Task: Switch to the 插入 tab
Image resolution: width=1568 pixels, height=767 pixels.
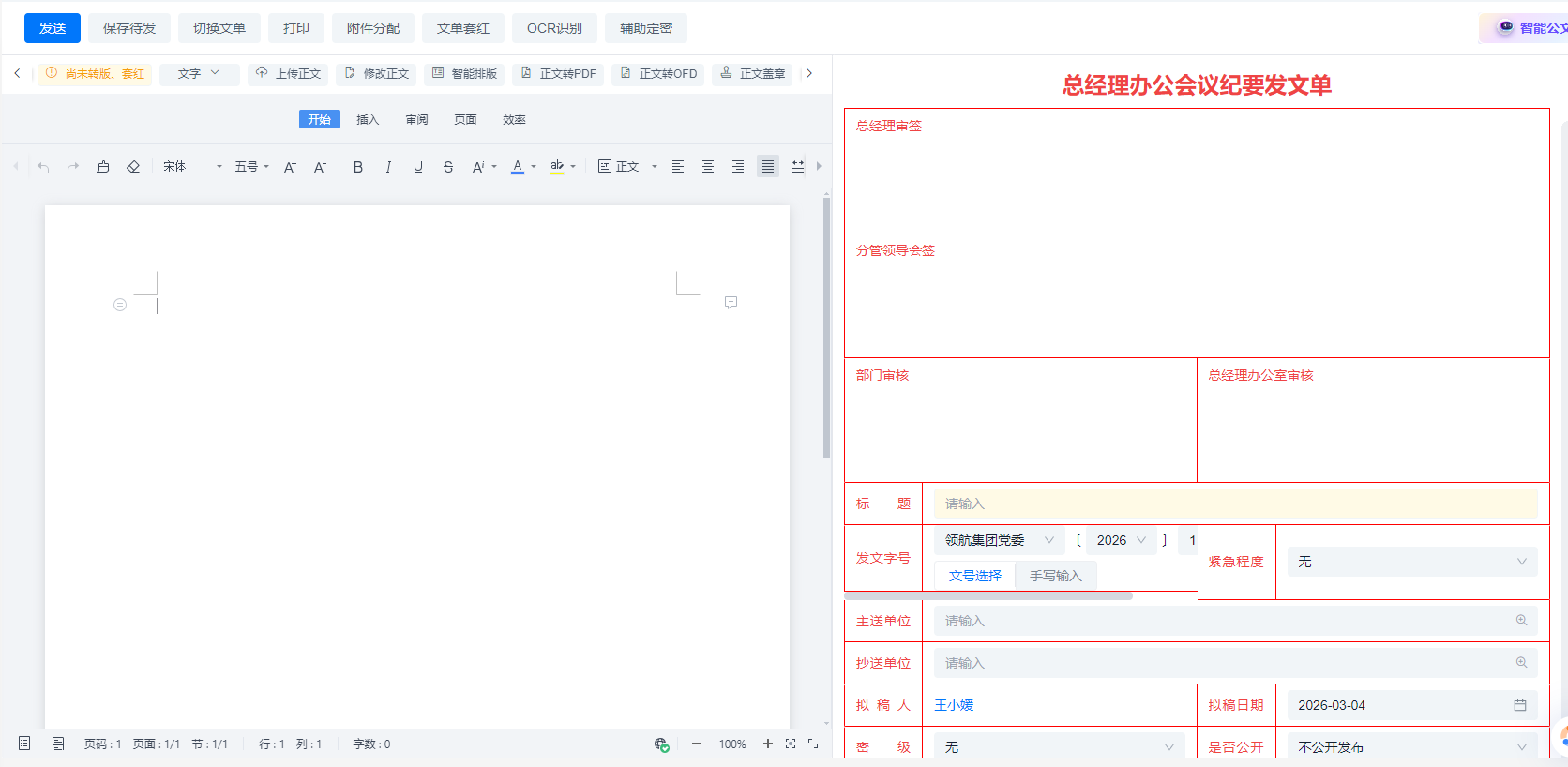Action: [368, 119]
